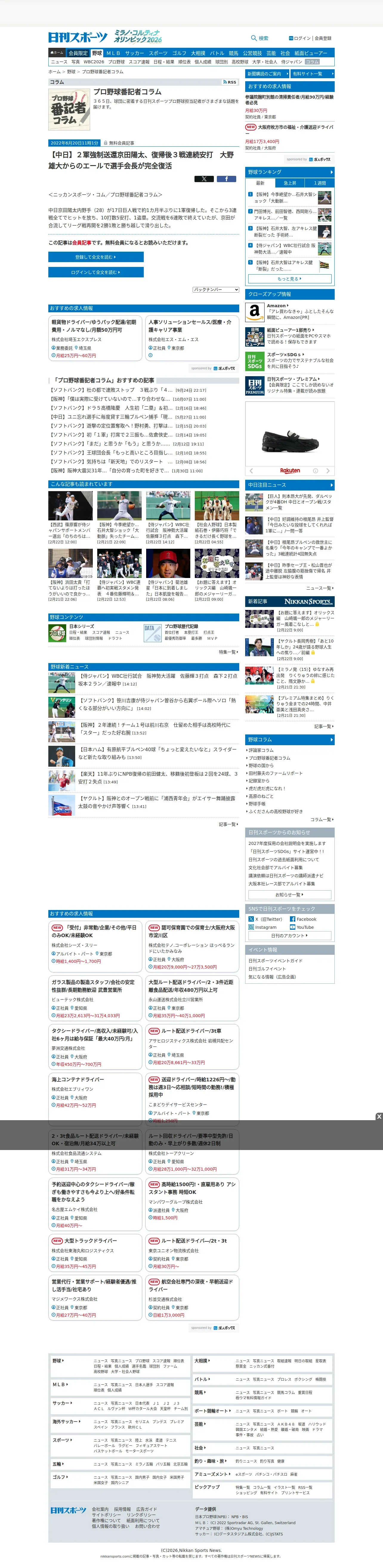Viewport: 383px width, 1568px height.
Task: Open the Amazon logo promo
Action: [255, 312]
